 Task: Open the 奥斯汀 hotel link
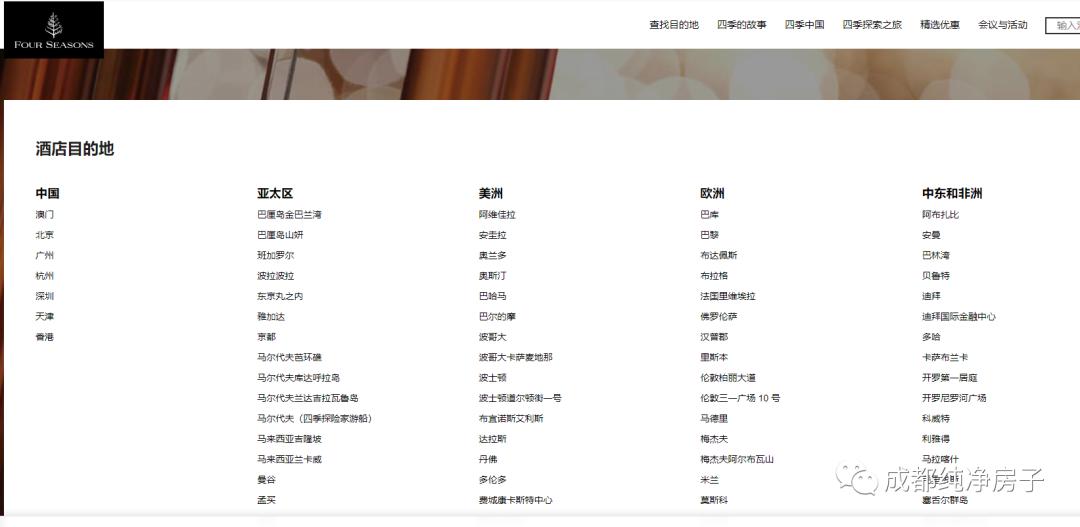tap(492, 276)
